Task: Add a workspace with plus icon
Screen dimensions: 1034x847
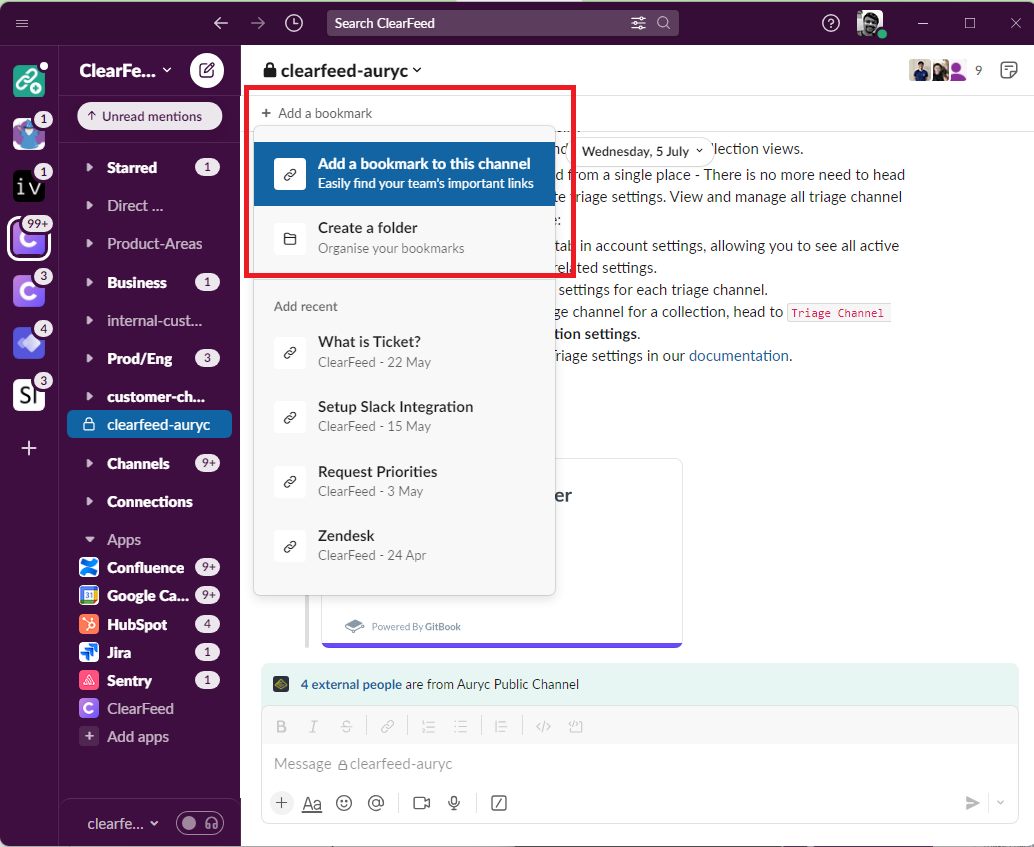Action: 29,449
